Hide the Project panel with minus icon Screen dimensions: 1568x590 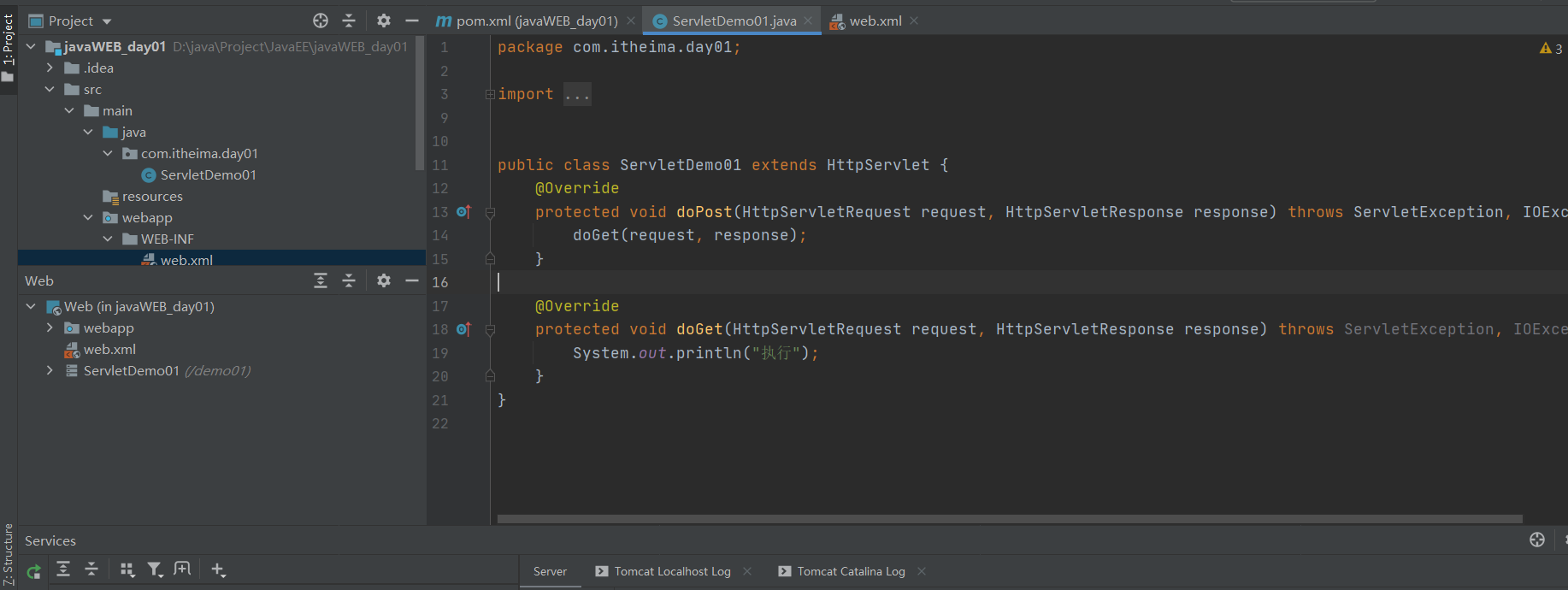pos(411,21)
